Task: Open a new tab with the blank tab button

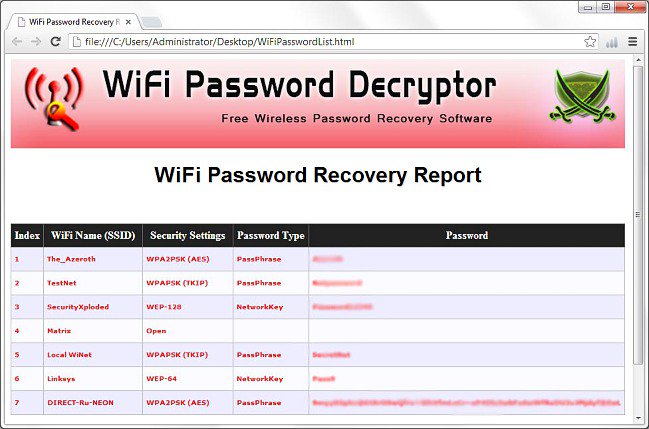Action: point(151,21)
